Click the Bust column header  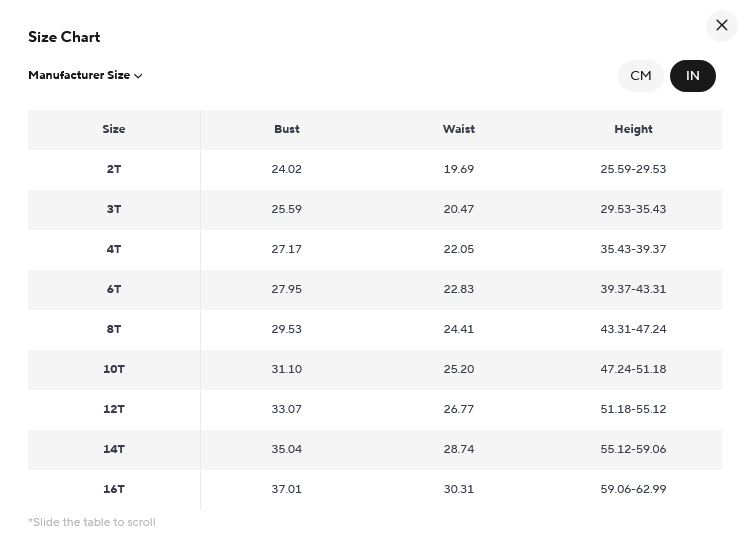tap(287, 129)
